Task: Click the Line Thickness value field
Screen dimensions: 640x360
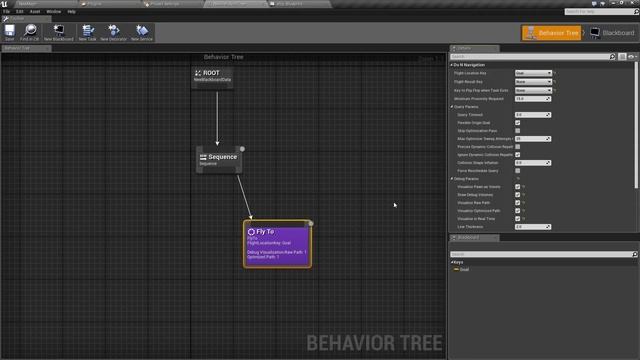Action: tap(533, 227)
